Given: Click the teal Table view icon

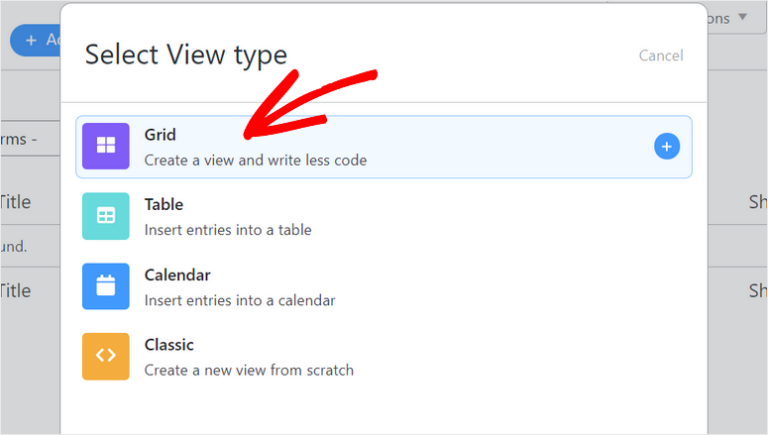Looking at the screenshot, I should pyautogui.click(x=106, y=216).
